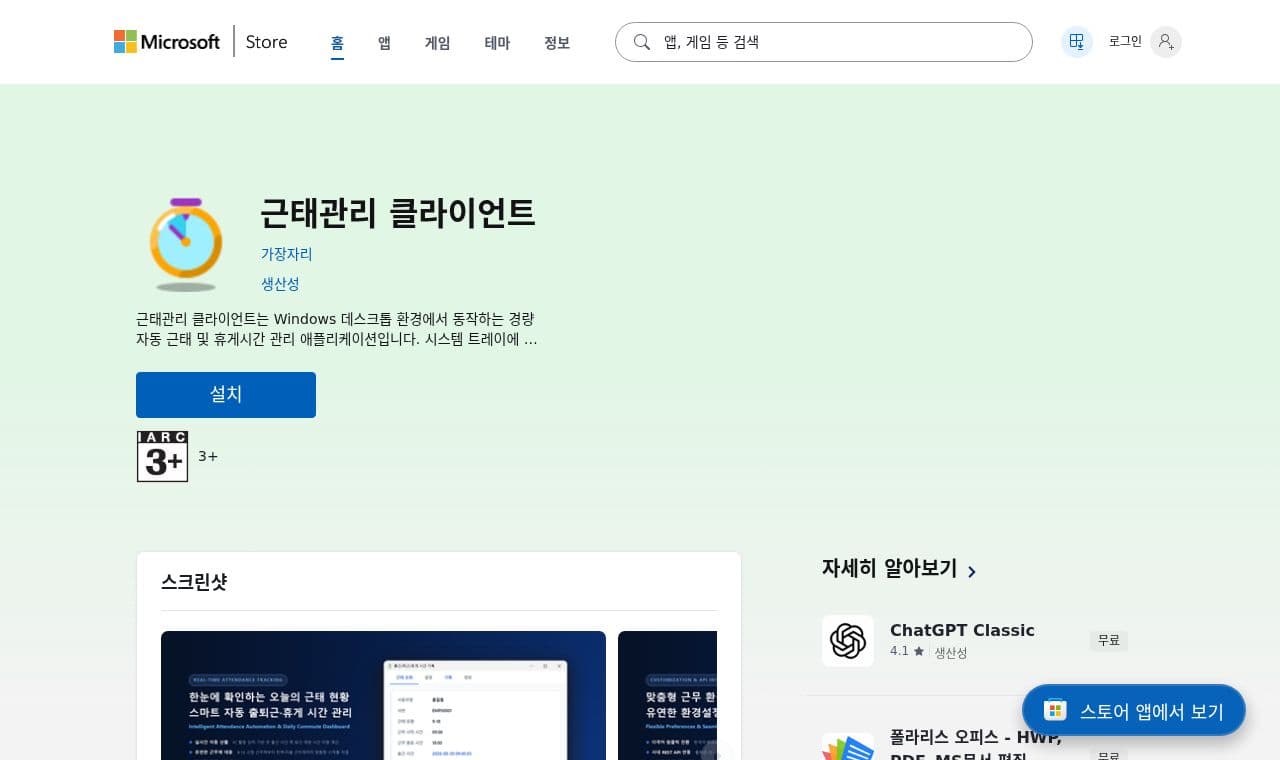Image resolution: width=1280 pixels, height=760 pixels.
Task: Click the 로그인 sign-in text
Action: click(1125, 42)
